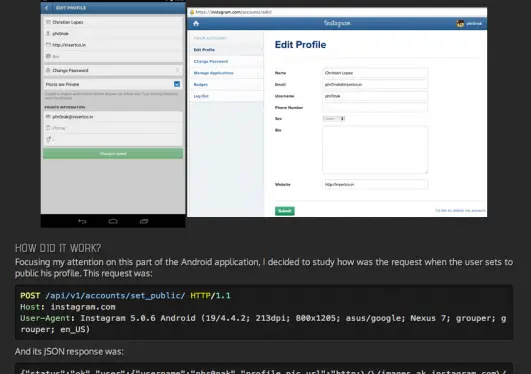Tap the Android back navigation button
Viewport: 531px width, 374px height.
[x=82, y=221]
